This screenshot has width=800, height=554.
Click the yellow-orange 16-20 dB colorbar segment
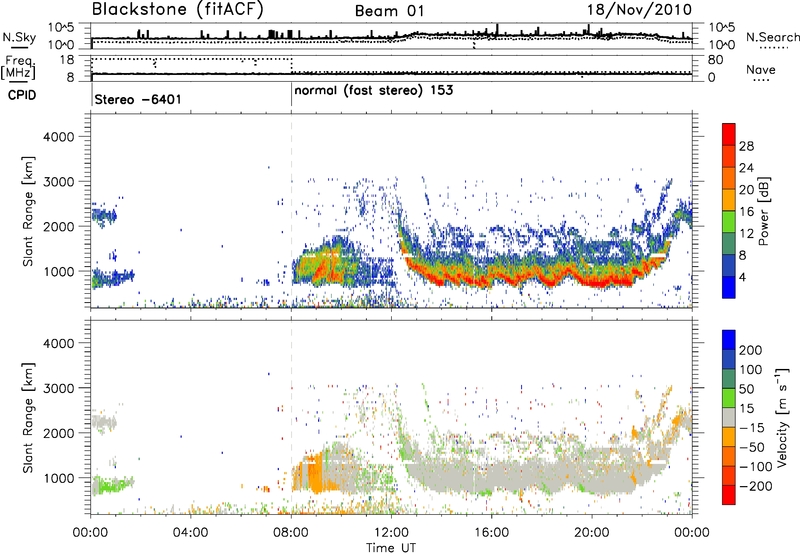tap(729, 199)
